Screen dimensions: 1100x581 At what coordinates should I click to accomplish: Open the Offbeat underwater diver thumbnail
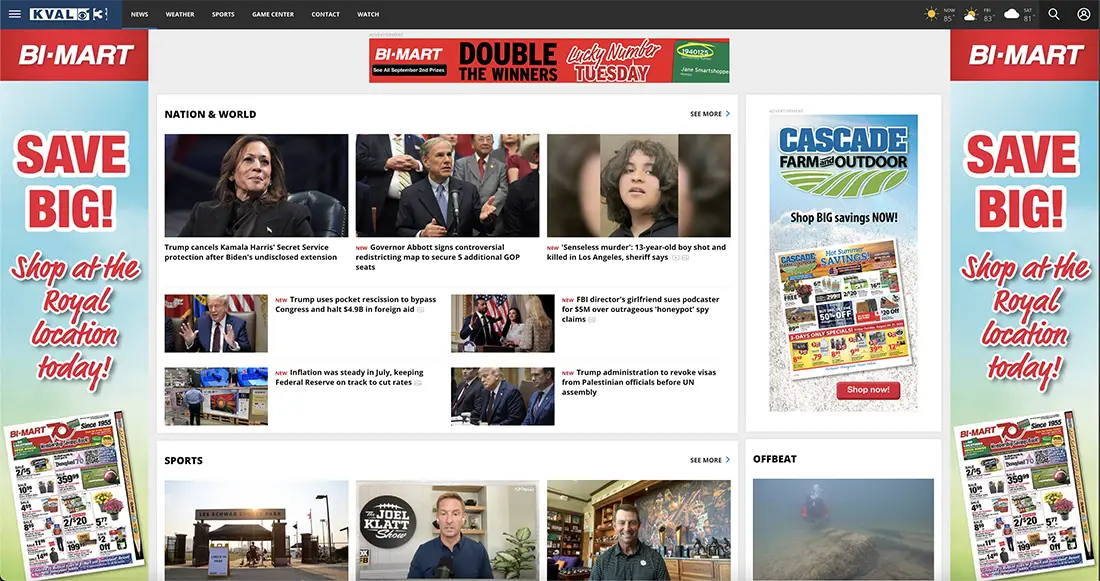click(x=843, y=529)
